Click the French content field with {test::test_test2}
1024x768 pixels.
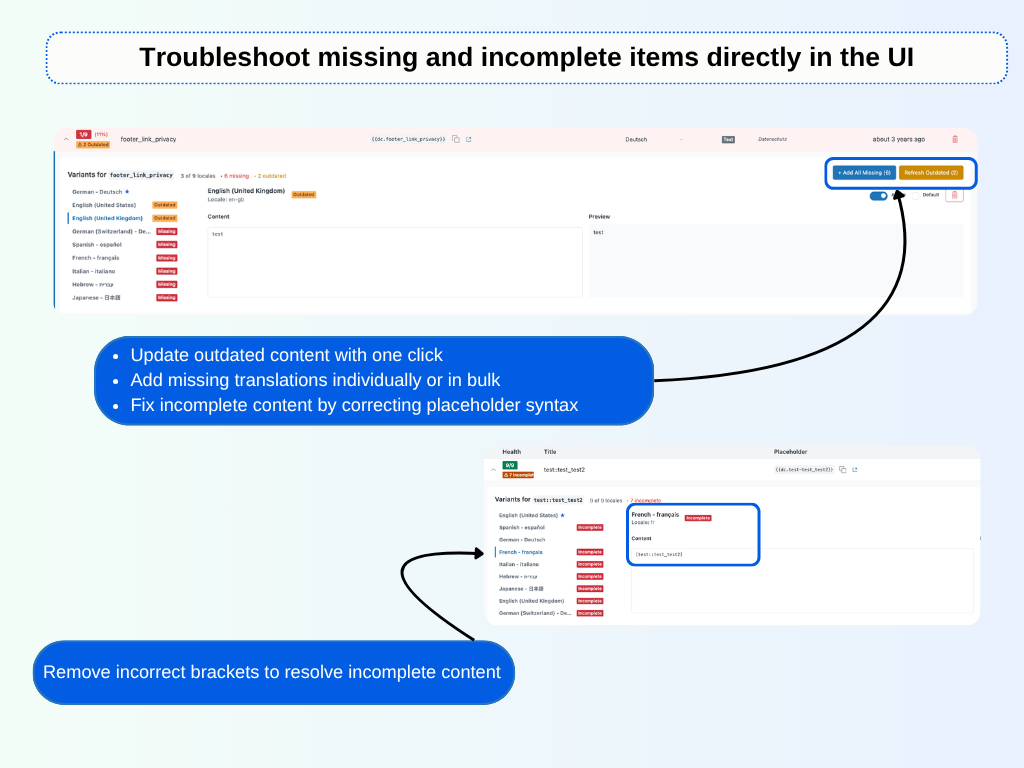[x=802, y=580]
